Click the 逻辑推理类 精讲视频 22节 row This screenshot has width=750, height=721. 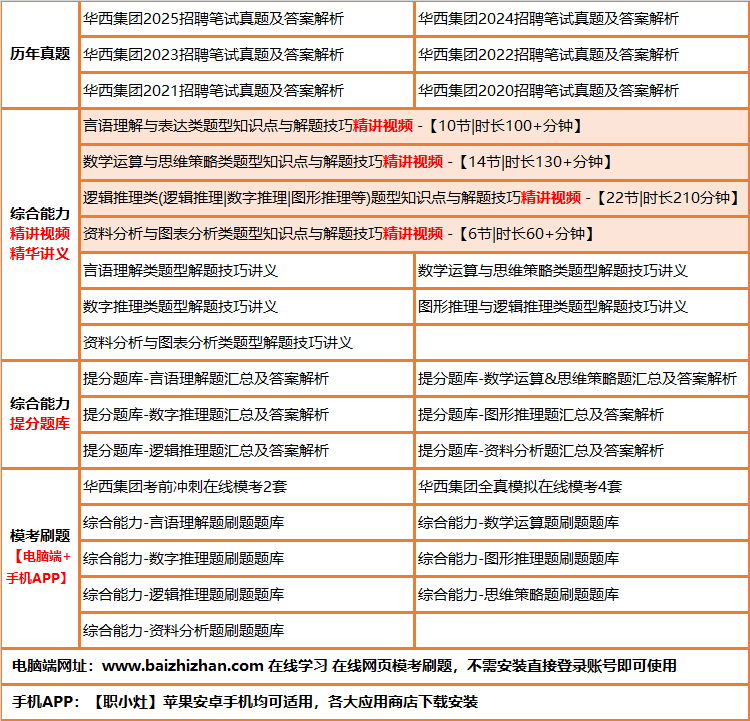414,198
